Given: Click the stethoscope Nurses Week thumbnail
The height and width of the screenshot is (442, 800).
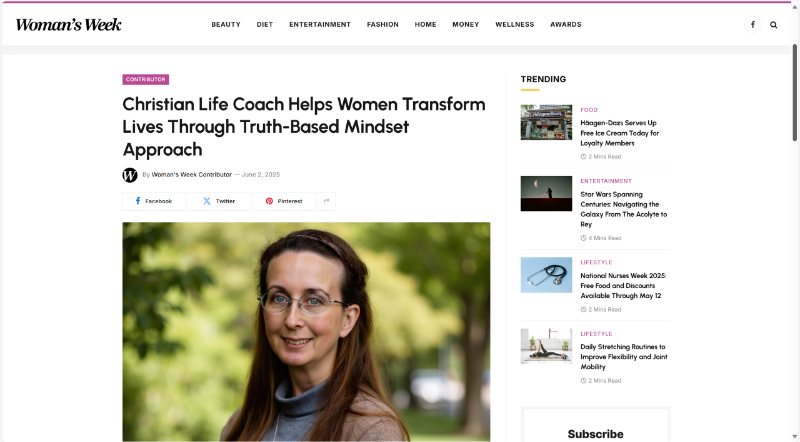Looking at the screenshot, I should (546, 275).
